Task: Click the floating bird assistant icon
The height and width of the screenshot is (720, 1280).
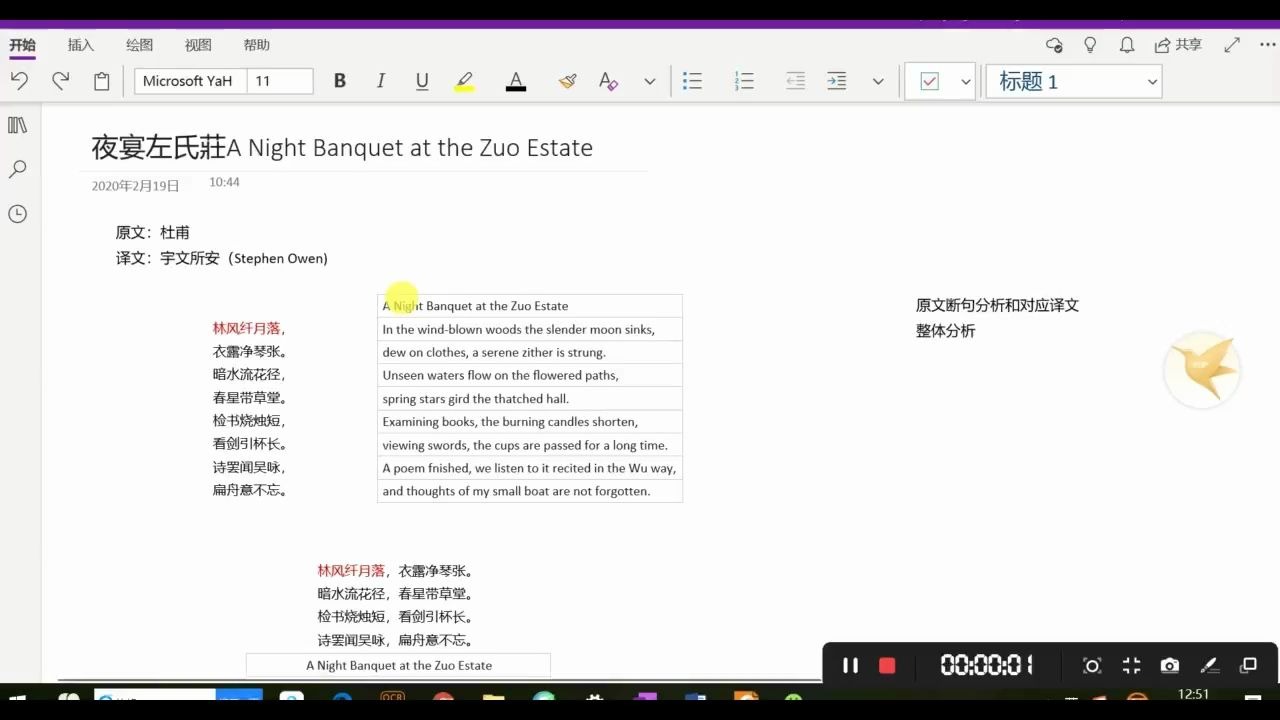Action: (1203, 370)
